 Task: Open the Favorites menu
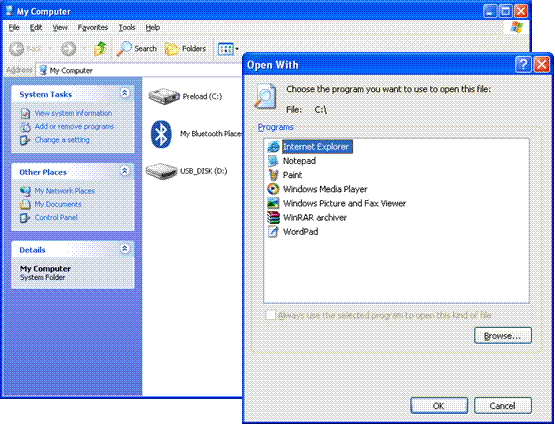pyautogui.click(x=93, y=28)
